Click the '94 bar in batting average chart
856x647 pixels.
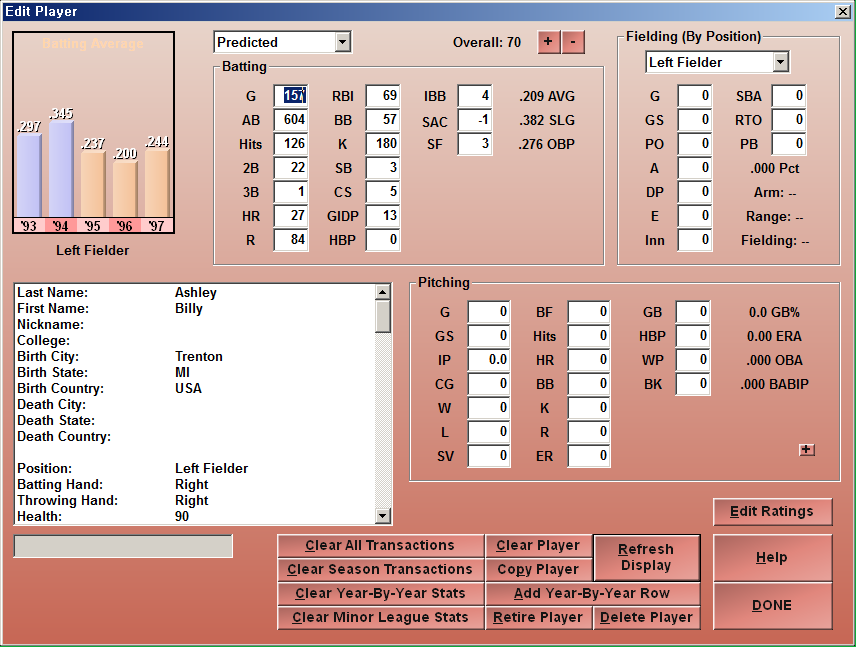62,167
